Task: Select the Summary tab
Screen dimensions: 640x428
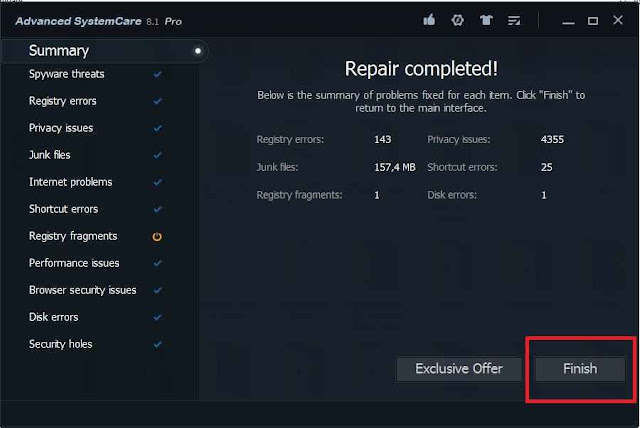Action: tap(105, 51)
